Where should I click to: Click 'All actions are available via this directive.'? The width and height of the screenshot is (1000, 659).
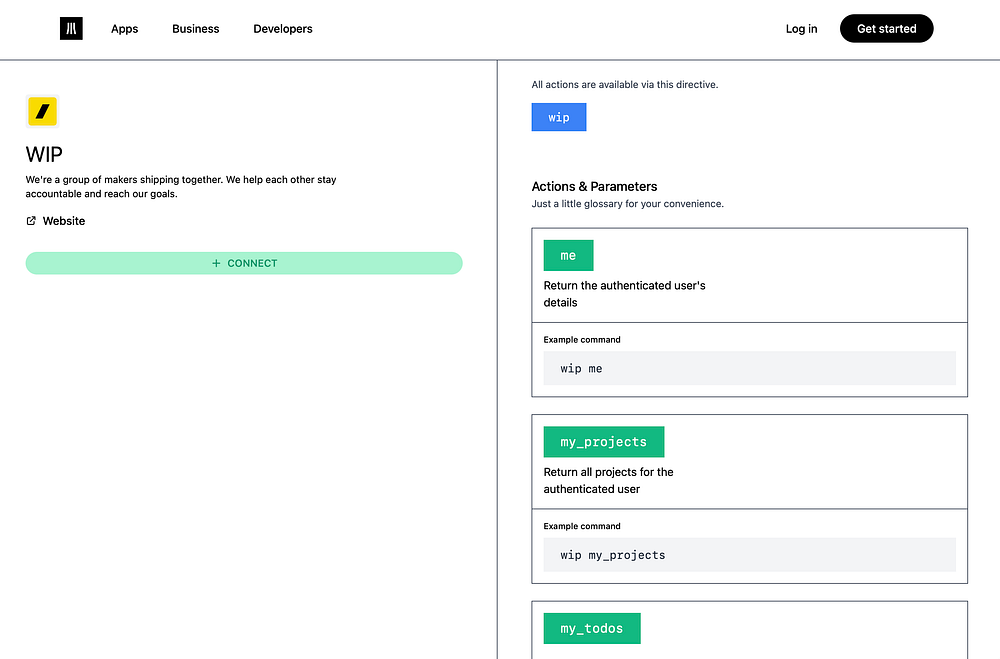625,84
